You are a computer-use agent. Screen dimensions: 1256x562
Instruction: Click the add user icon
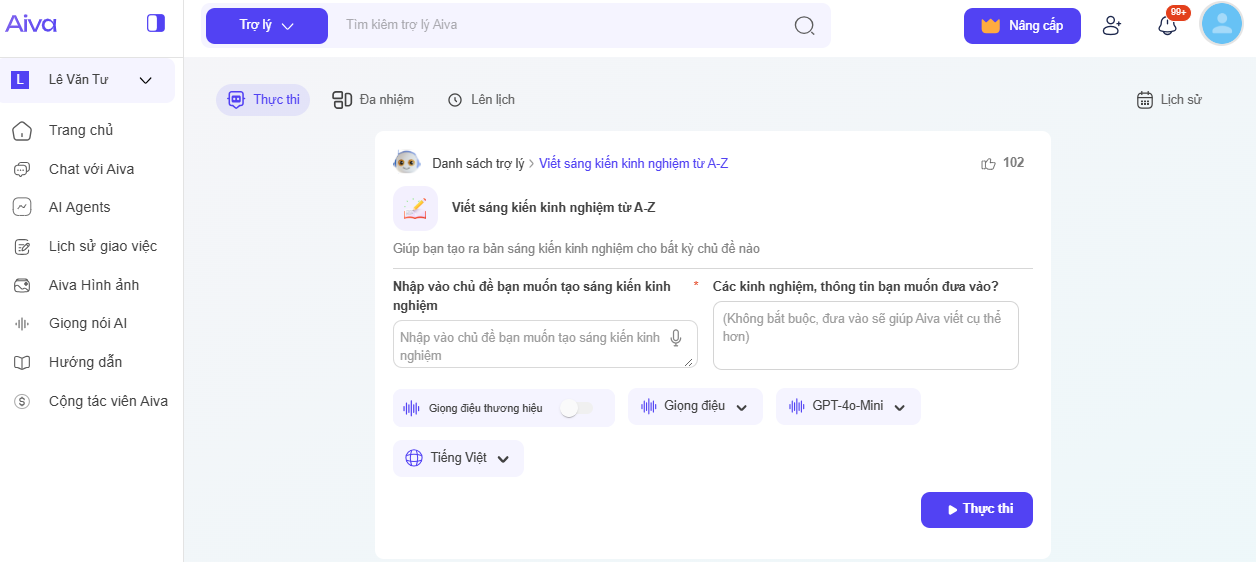(1112, 26)
